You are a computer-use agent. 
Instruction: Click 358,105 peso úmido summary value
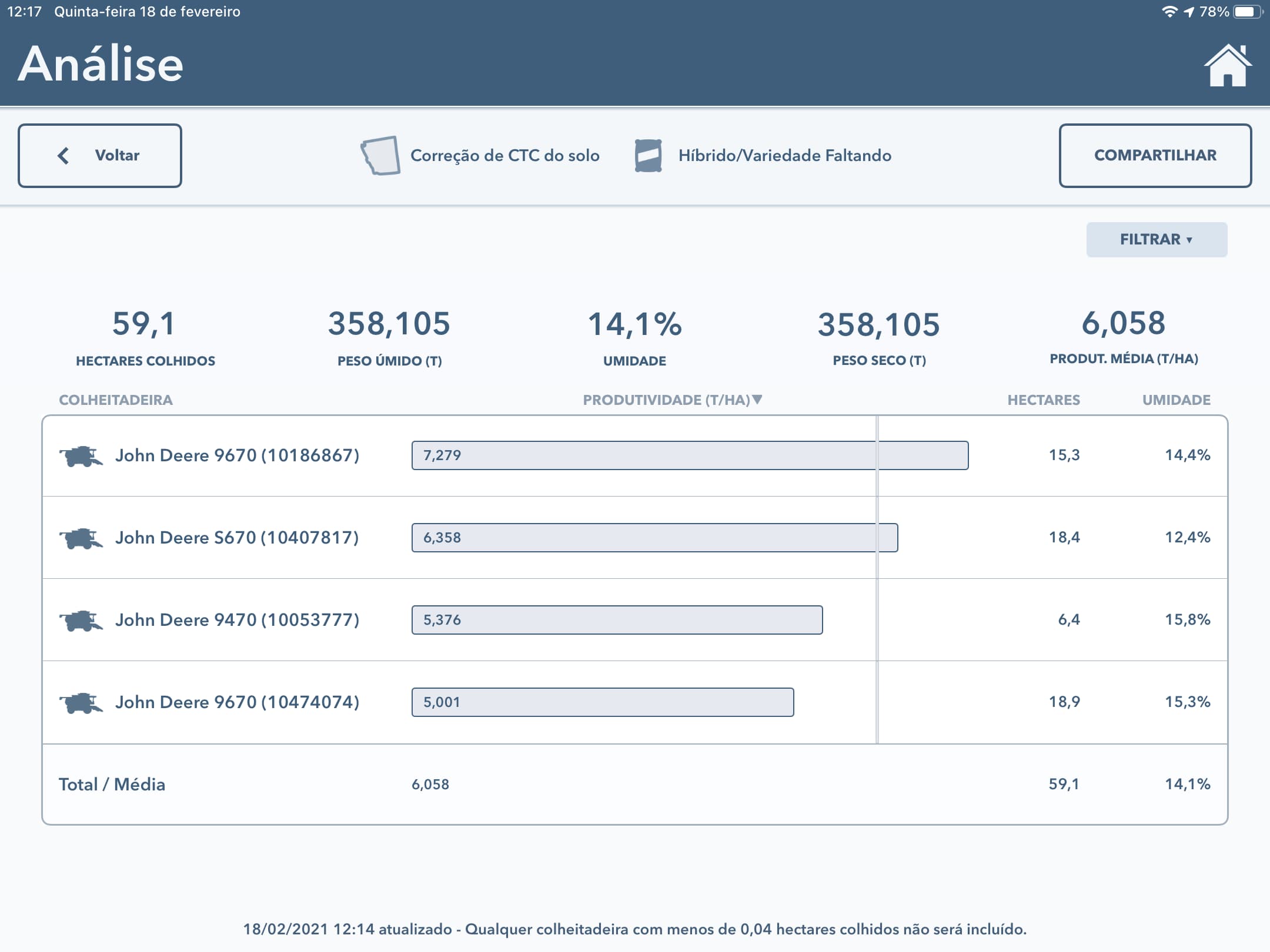tap(389, 324)
